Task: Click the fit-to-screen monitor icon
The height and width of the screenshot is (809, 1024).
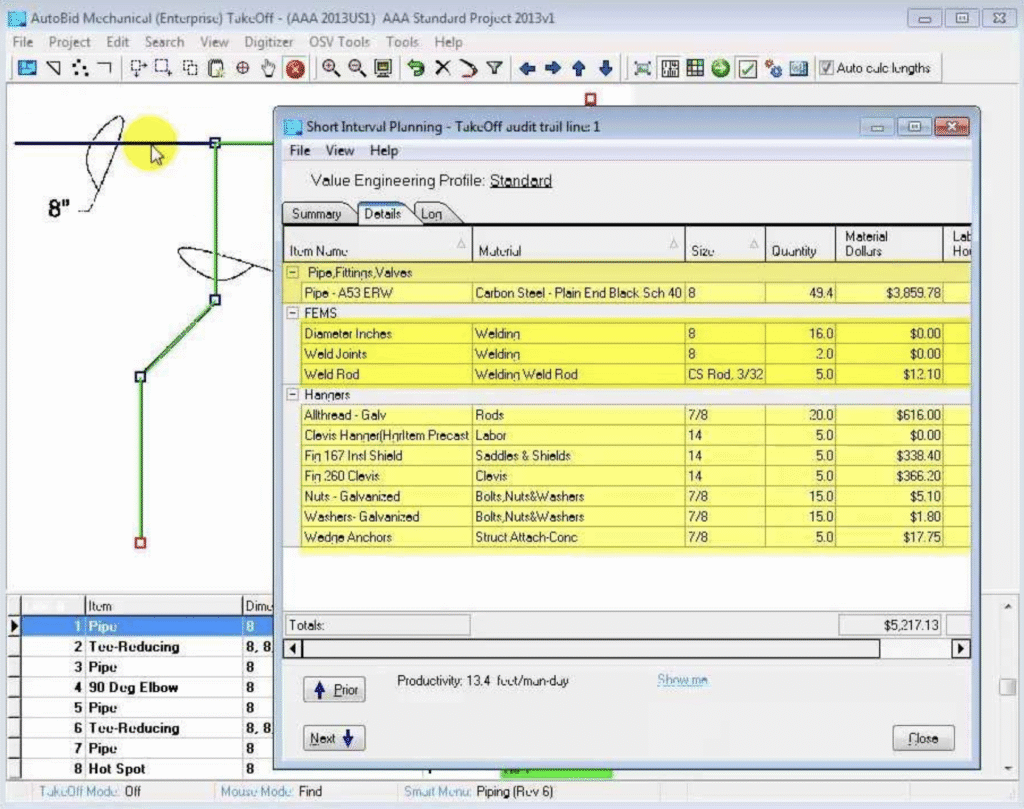Action: point(383,68)
